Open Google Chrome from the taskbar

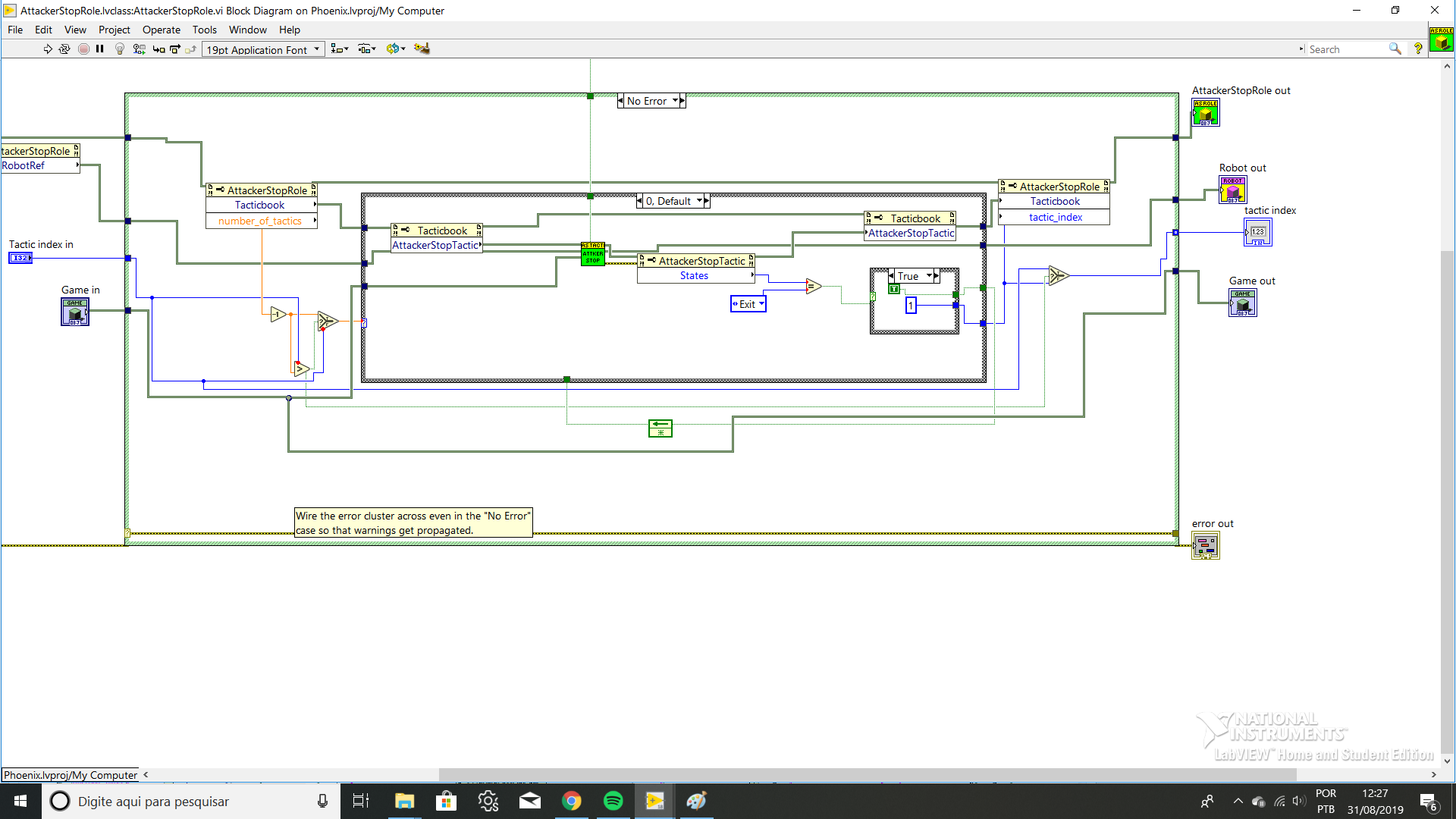pos(572,801)
